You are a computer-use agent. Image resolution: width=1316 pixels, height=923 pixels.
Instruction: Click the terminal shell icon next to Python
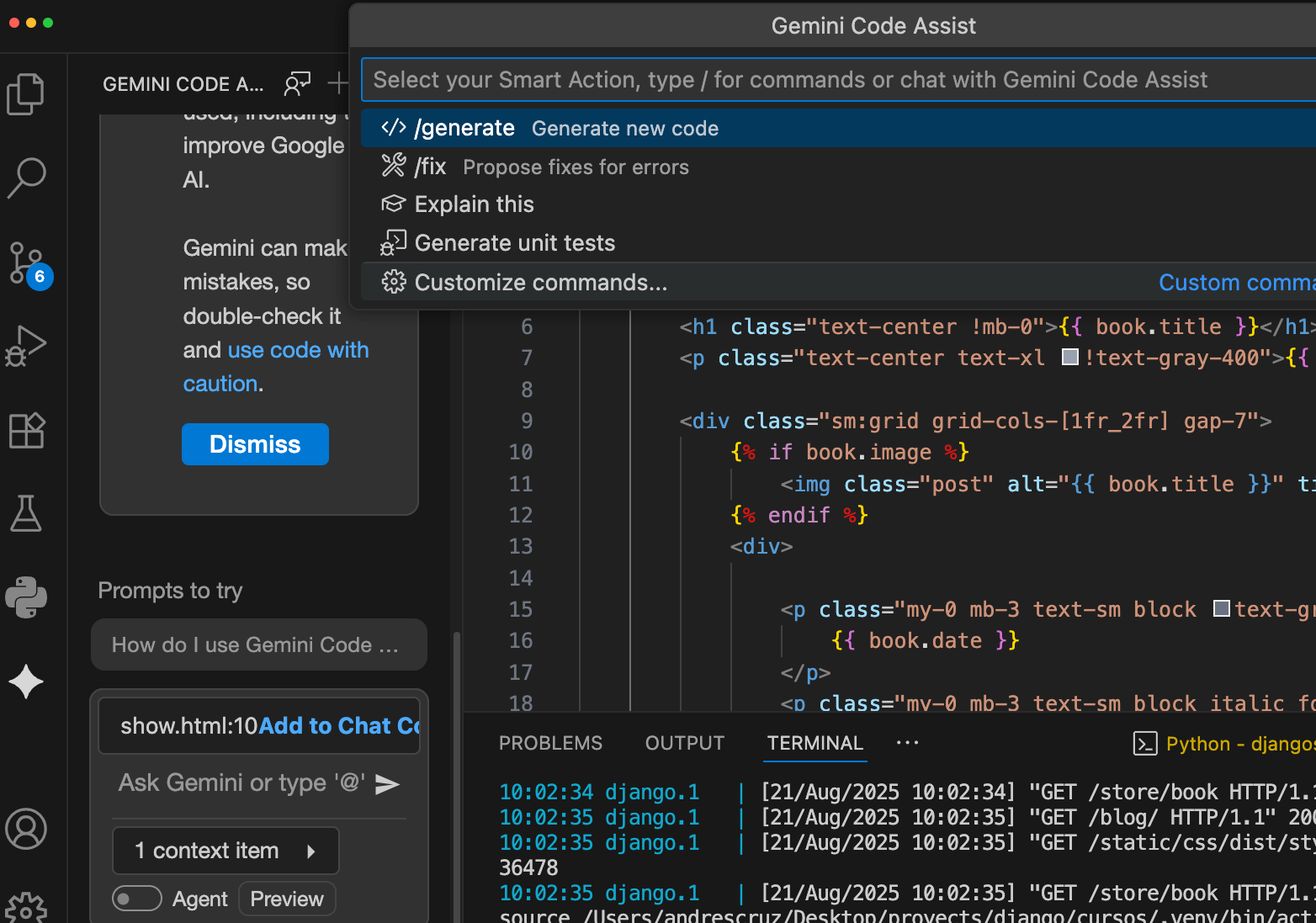[x=1145, y=744]
